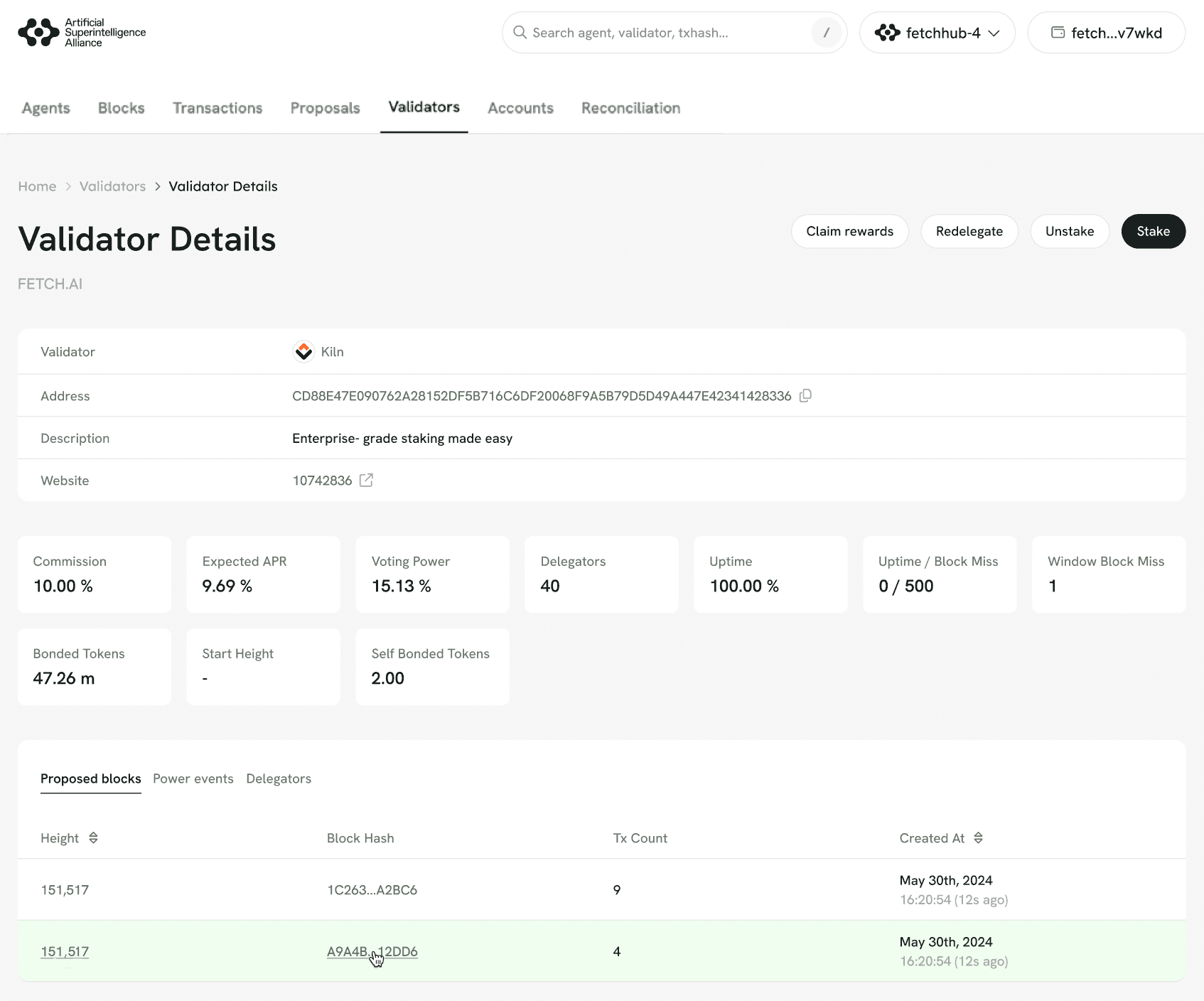Image resolution: width=1204 pixels, height=1001 pixels.
Task: Switch to the Delegators tab
Action: (x=279, y=778)
